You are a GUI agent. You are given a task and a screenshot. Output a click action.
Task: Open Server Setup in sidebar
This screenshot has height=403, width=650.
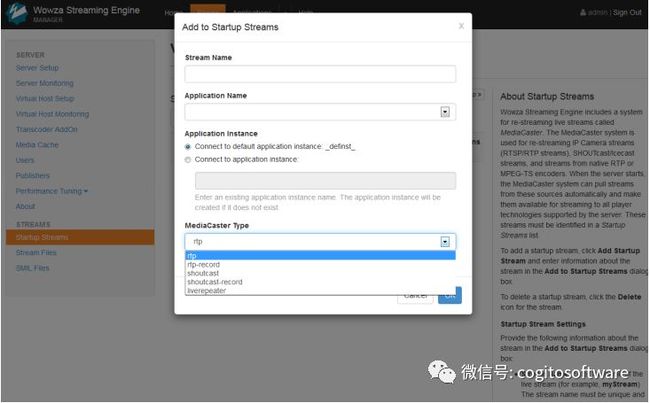(37, 68)
